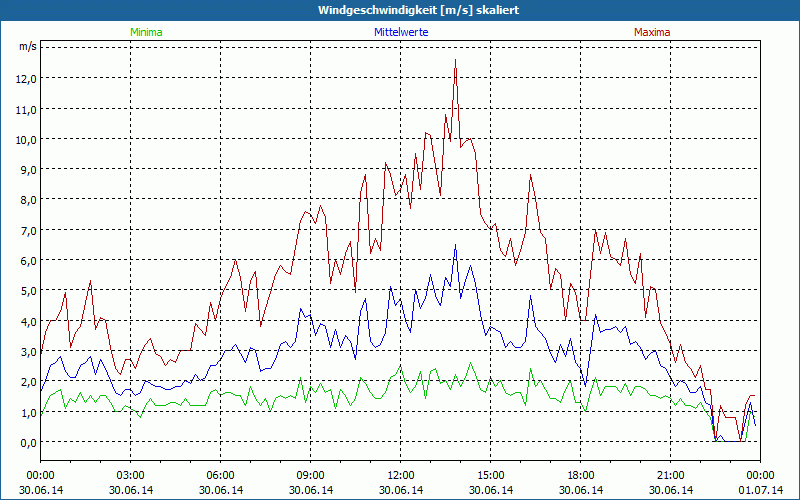
Task: Click the 0,0 y-axis tick label
Action: pyautogui.click(x=26, y=442)
